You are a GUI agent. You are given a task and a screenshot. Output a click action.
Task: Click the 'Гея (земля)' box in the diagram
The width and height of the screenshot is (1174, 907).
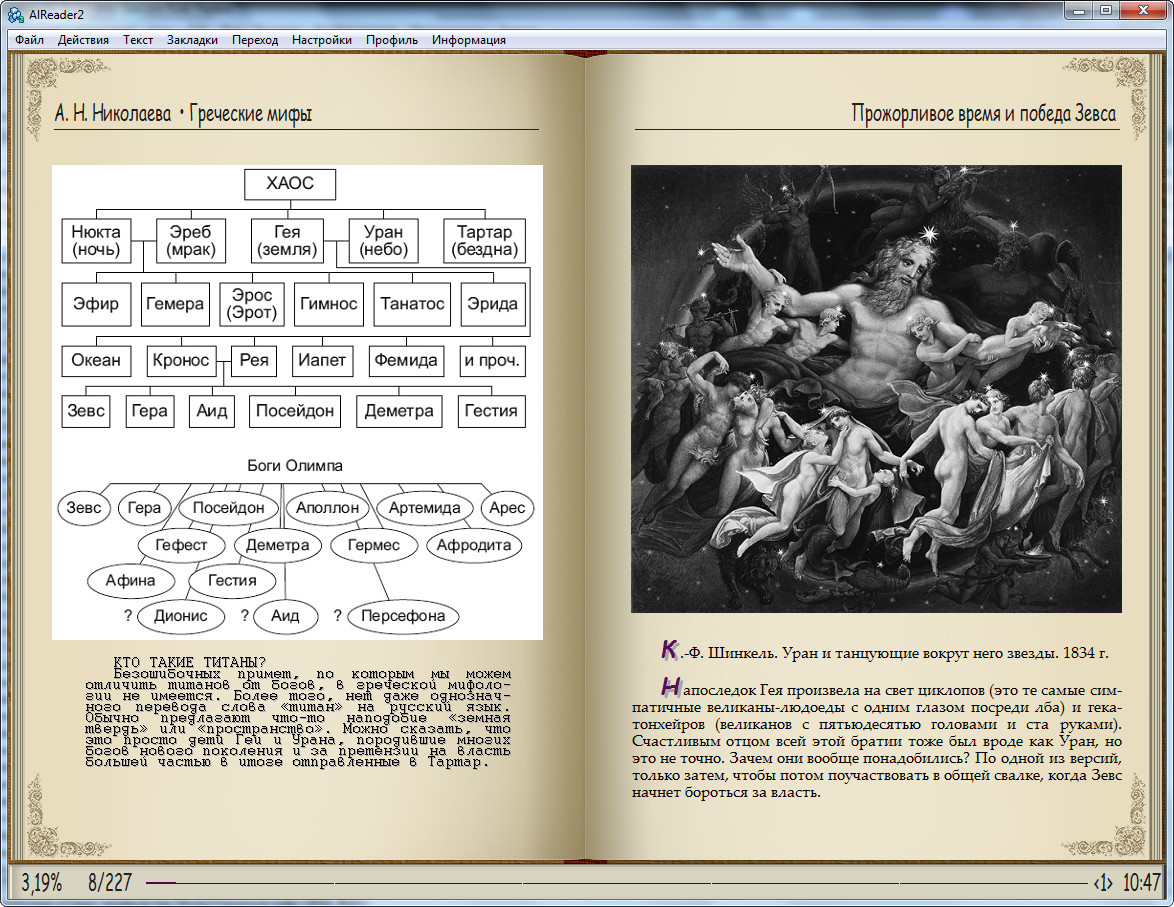click(287, 240)
